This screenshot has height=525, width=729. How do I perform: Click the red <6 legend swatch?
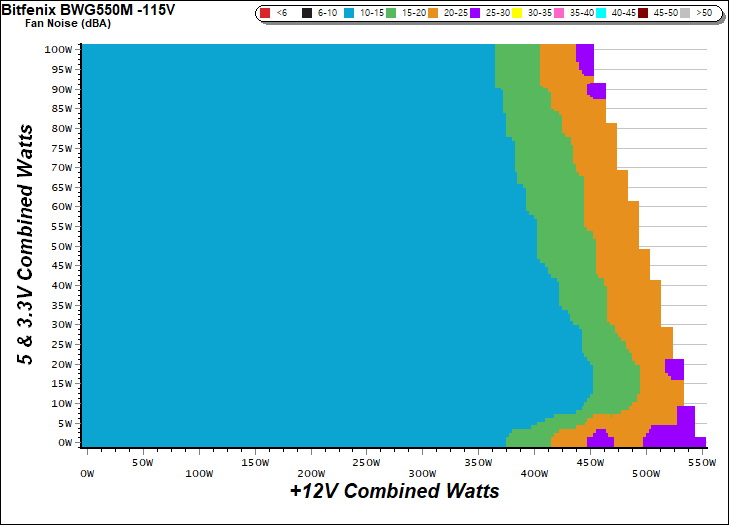point(264,13)
